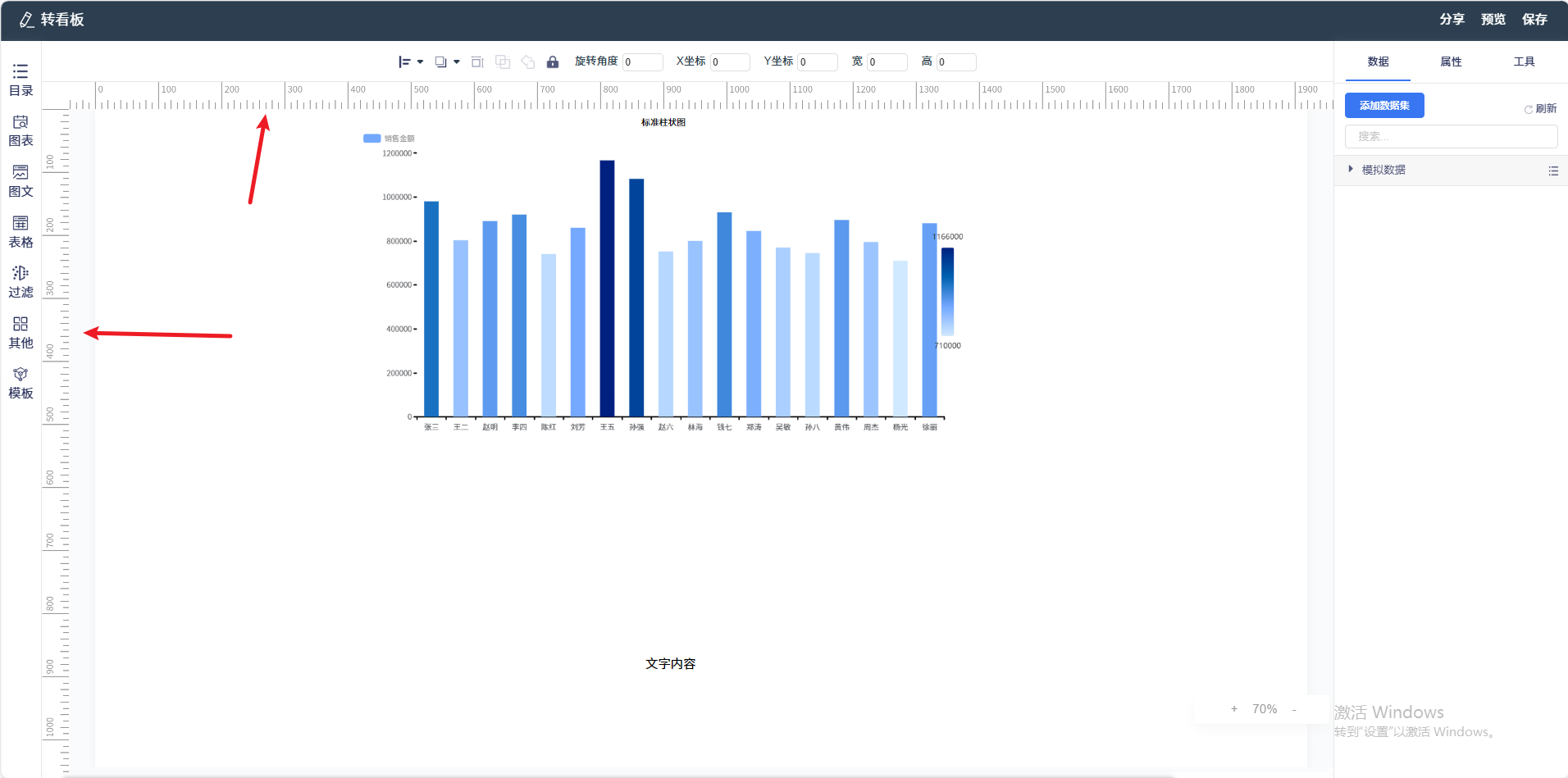This screenshot has width=1568, height=778.
Task: Switch to the 工具 tab
Action: coord(1524,62)
